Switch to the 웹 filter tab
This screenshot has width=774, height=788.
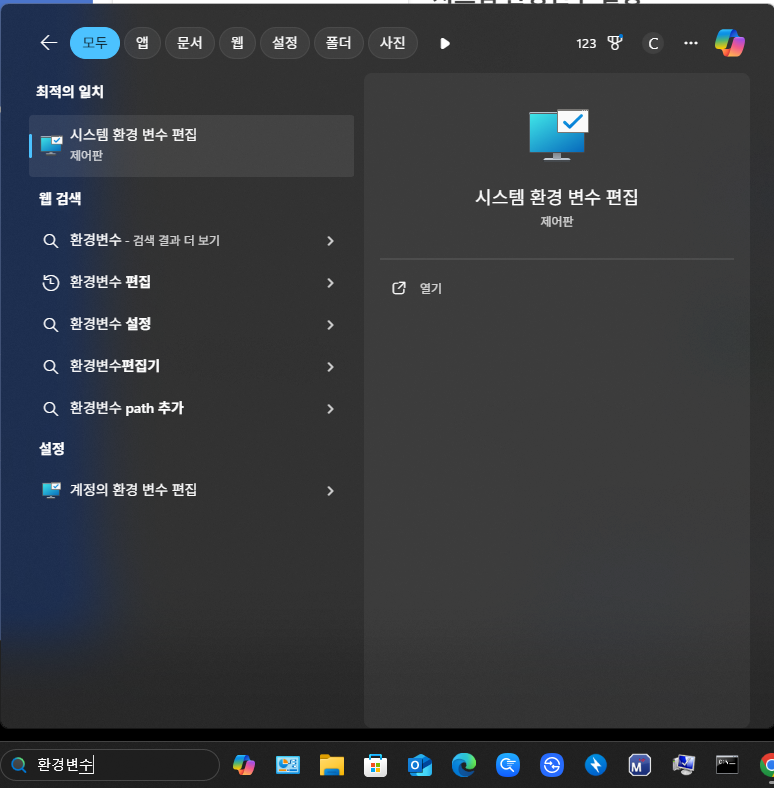[x=237, y=43]
